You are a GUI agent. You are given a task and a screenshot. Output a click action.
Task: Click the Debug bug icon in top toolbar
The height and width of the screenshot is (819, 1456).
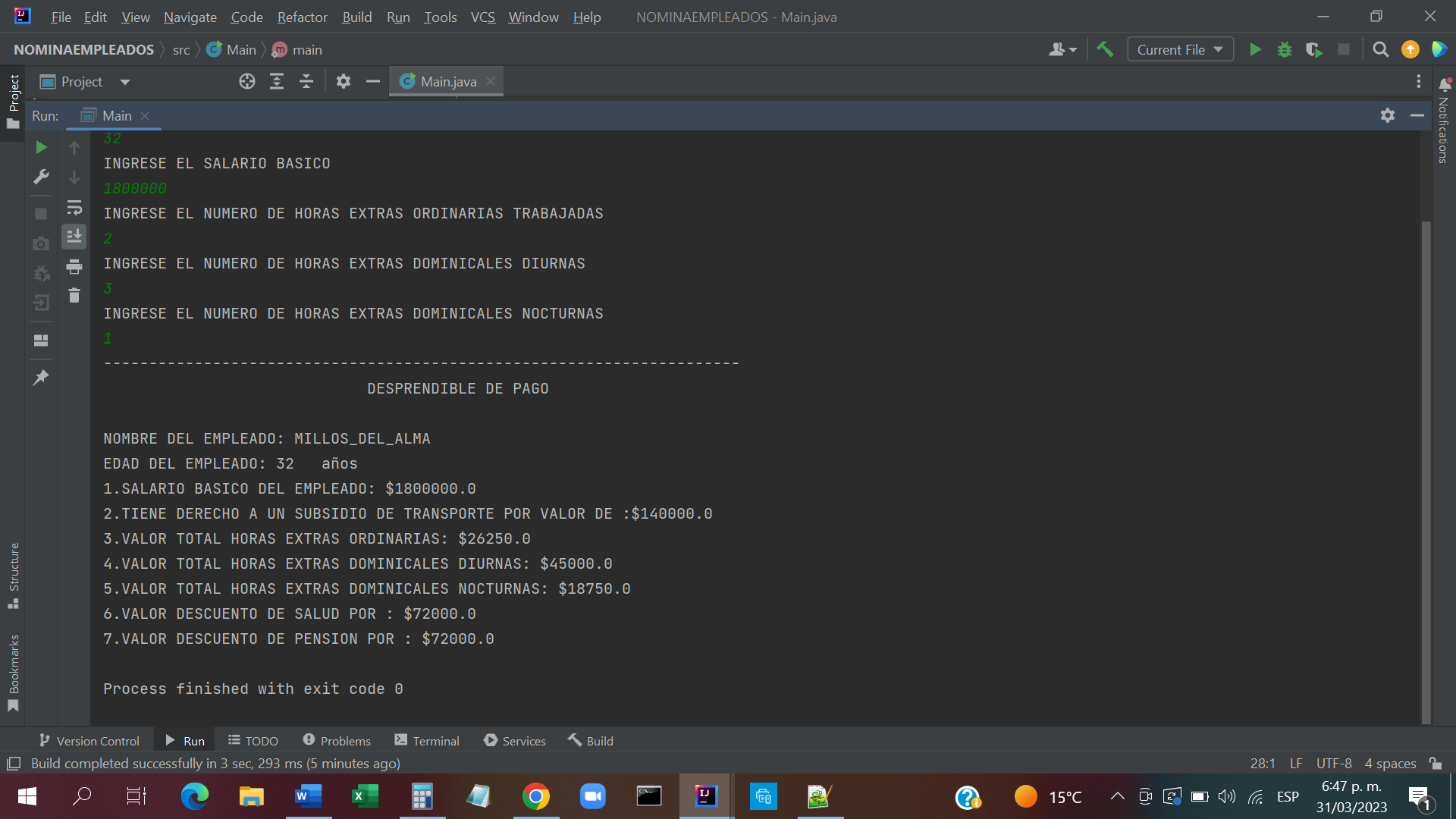[1285, 50]
